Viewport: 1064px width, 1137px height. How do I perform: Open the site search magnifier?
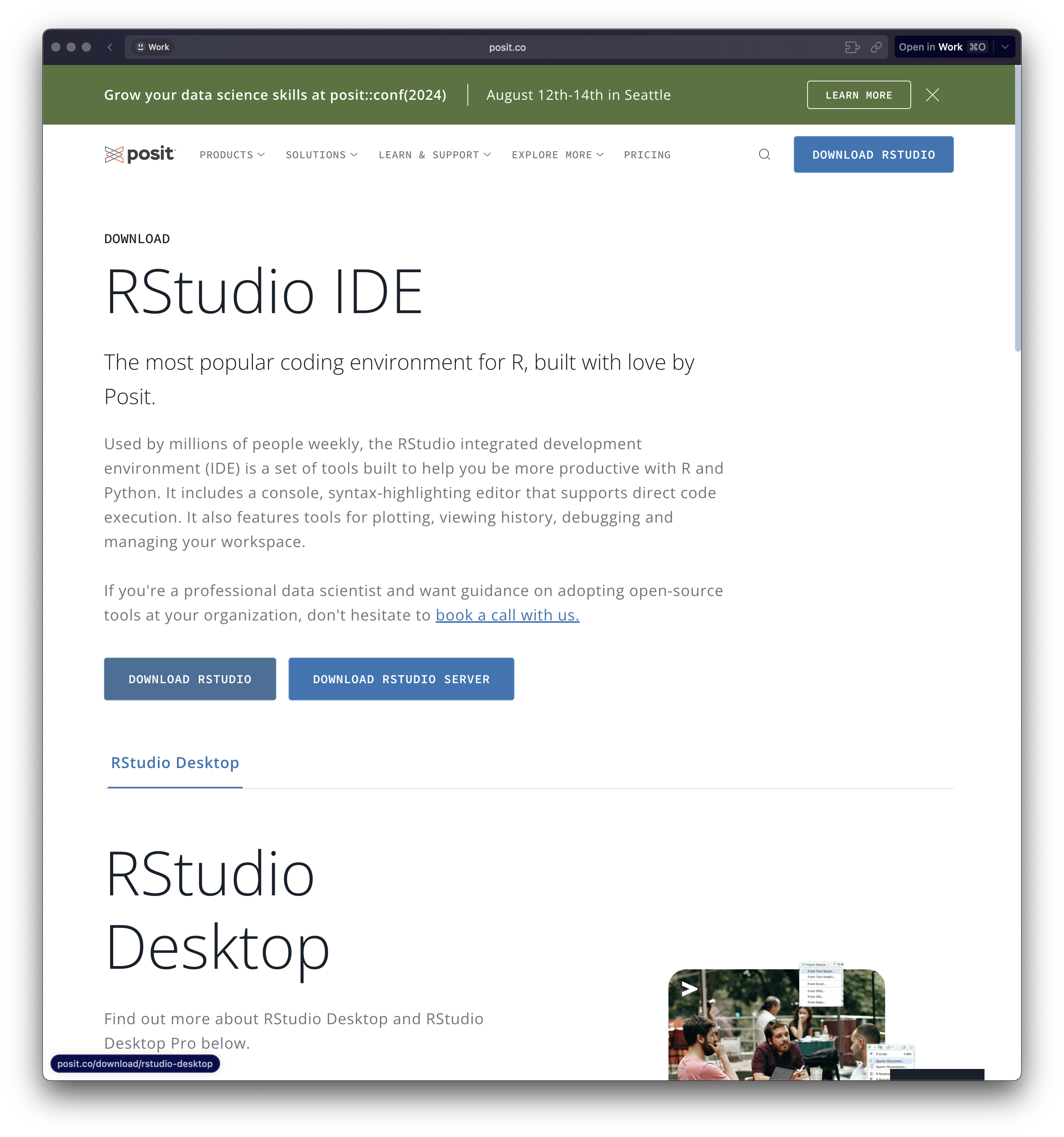[x=764, y=154]
